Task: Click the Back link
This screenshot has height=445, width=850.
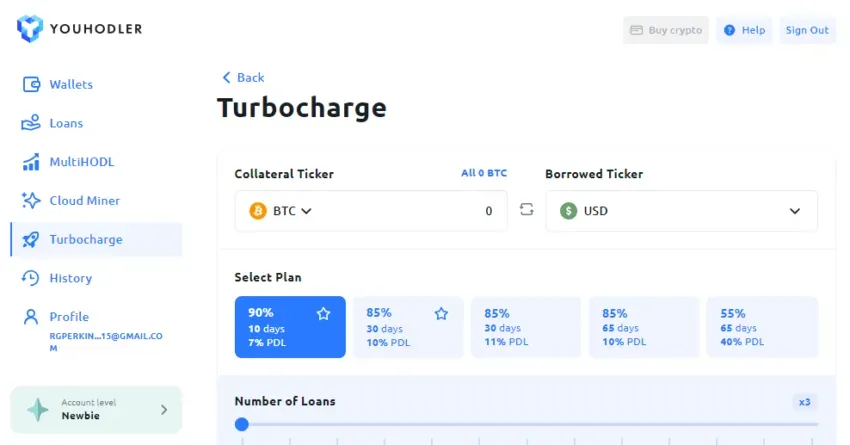Action: click(243, 77)
